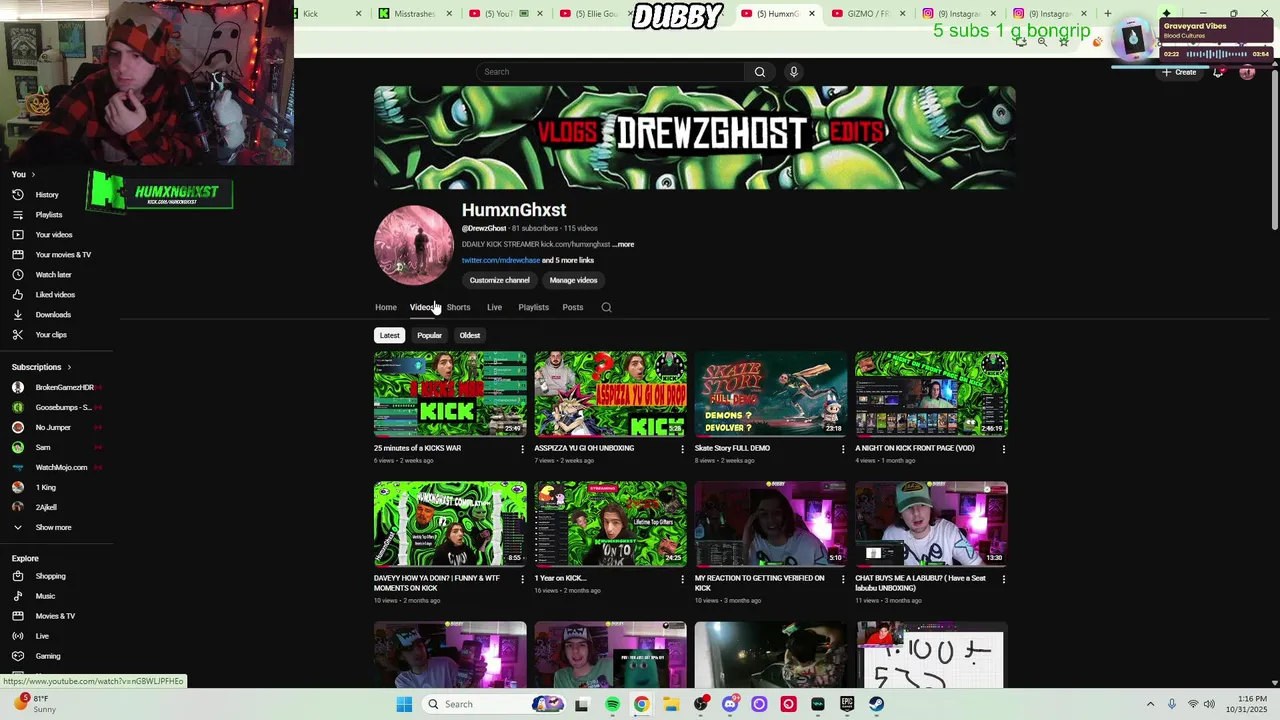Open options menu for ASSPIZZA YU GI OH UNBOXING
This screenshot has width=1280, height=720.
[x=683, y=449]
